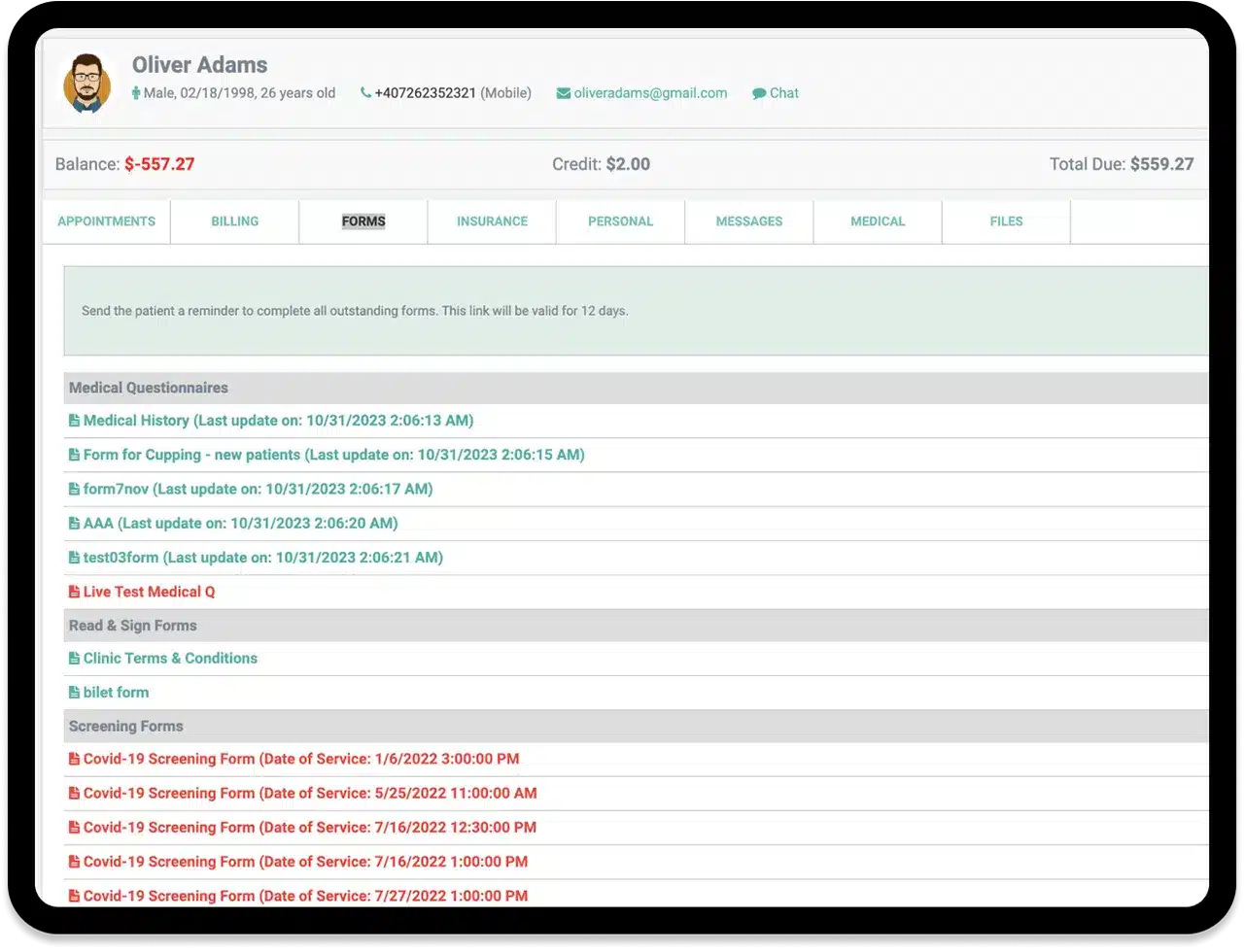This screenshot has height=952, width=1244.
Task: Click the phone icon beside mobile number
Action: pos(365,93)
